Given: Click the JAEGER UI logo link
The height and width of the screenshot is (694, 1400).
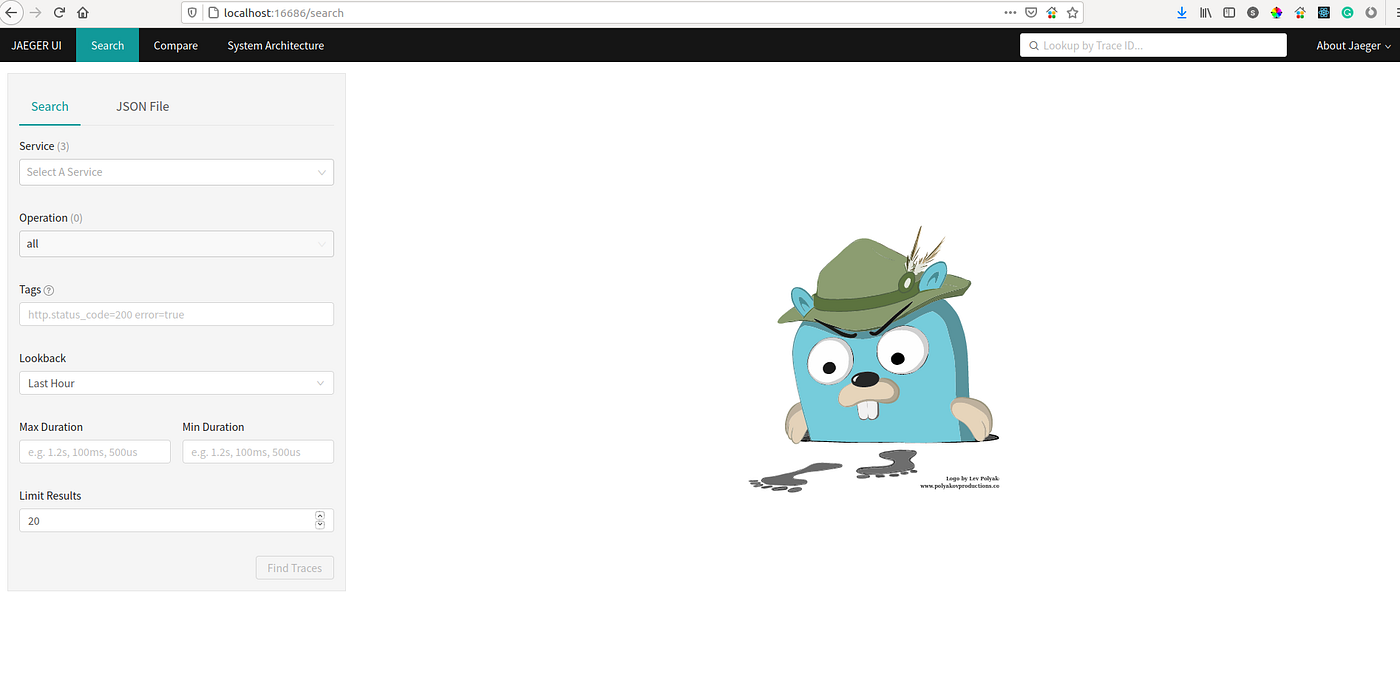Looking at the screenshot, I should point(36,45).
